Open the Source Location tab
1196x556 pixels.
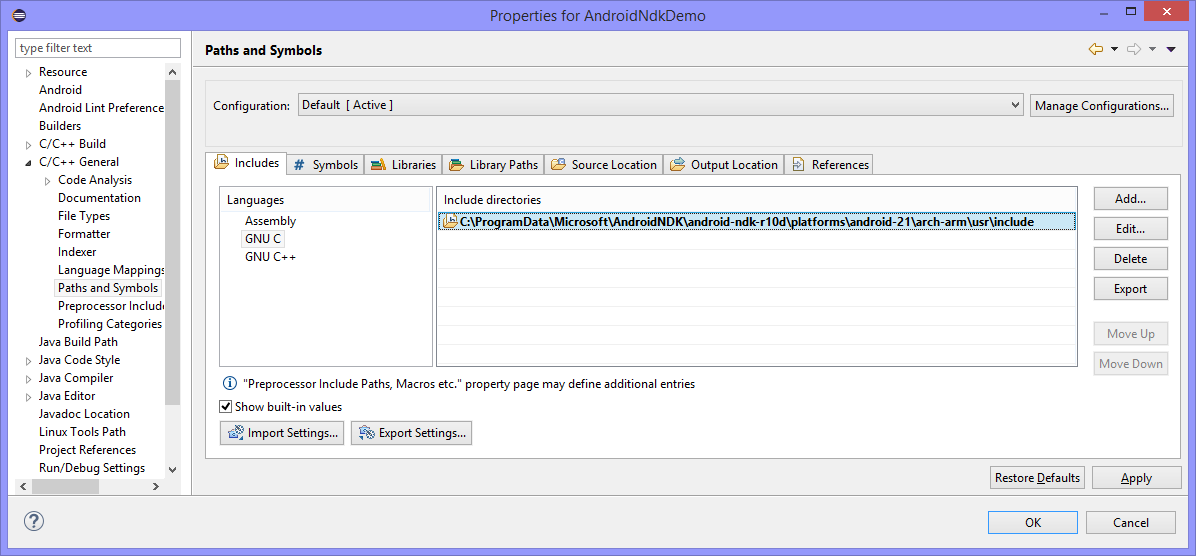[x=604, y=165]
